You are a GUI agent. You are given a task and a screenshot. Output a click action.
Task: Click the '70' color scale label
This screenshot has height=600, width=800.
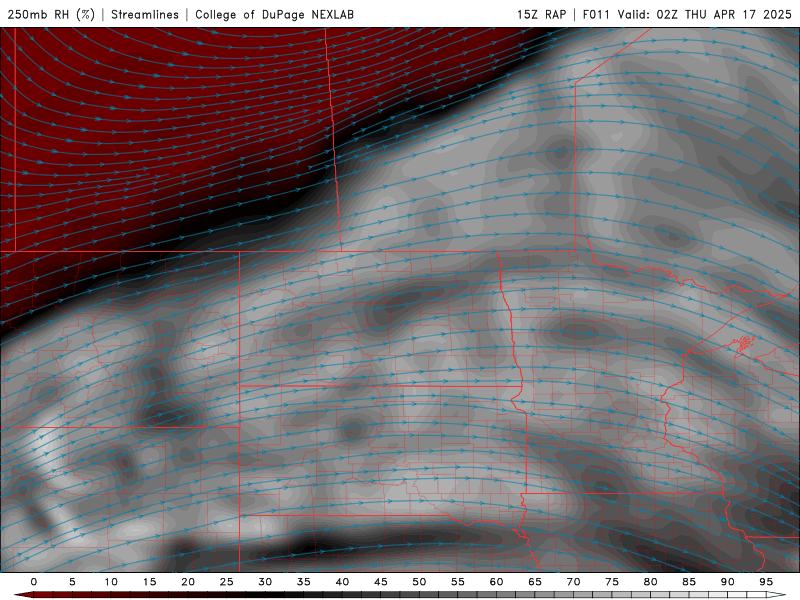(573, 582)
